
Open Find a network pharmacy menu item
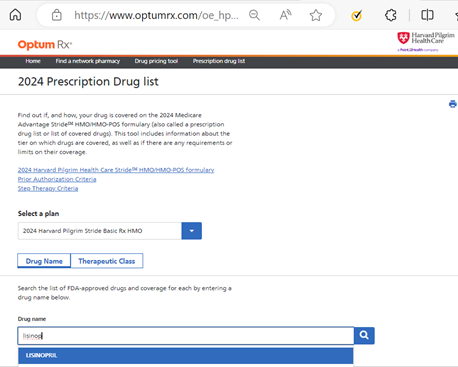pyautogui.click(x=88, y=61)
